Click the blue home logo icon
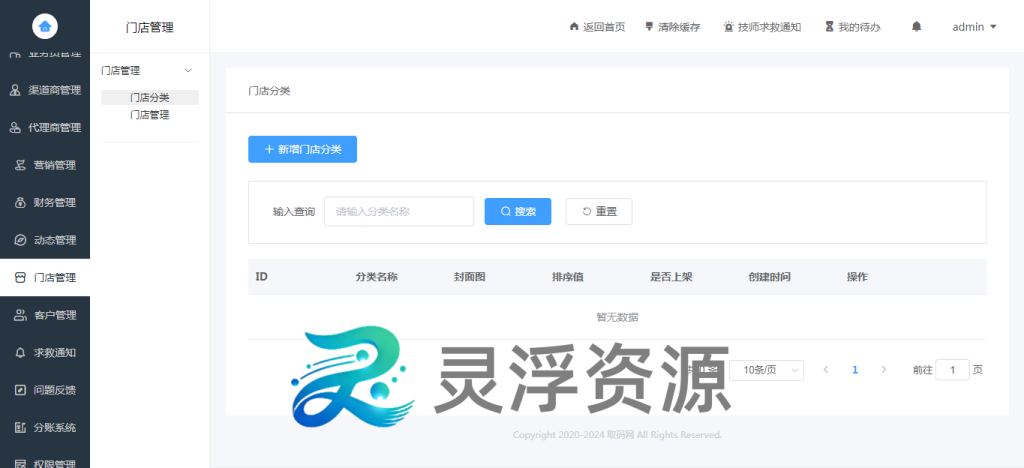Screen dimensions: 1024x468 click(x=45, y=26)
